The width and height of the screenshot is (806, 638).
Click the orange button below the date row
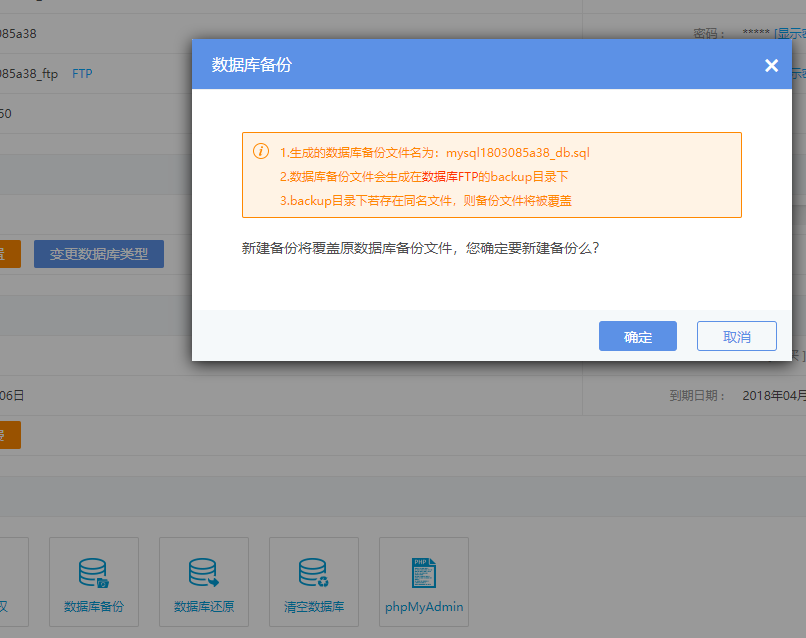9,435
